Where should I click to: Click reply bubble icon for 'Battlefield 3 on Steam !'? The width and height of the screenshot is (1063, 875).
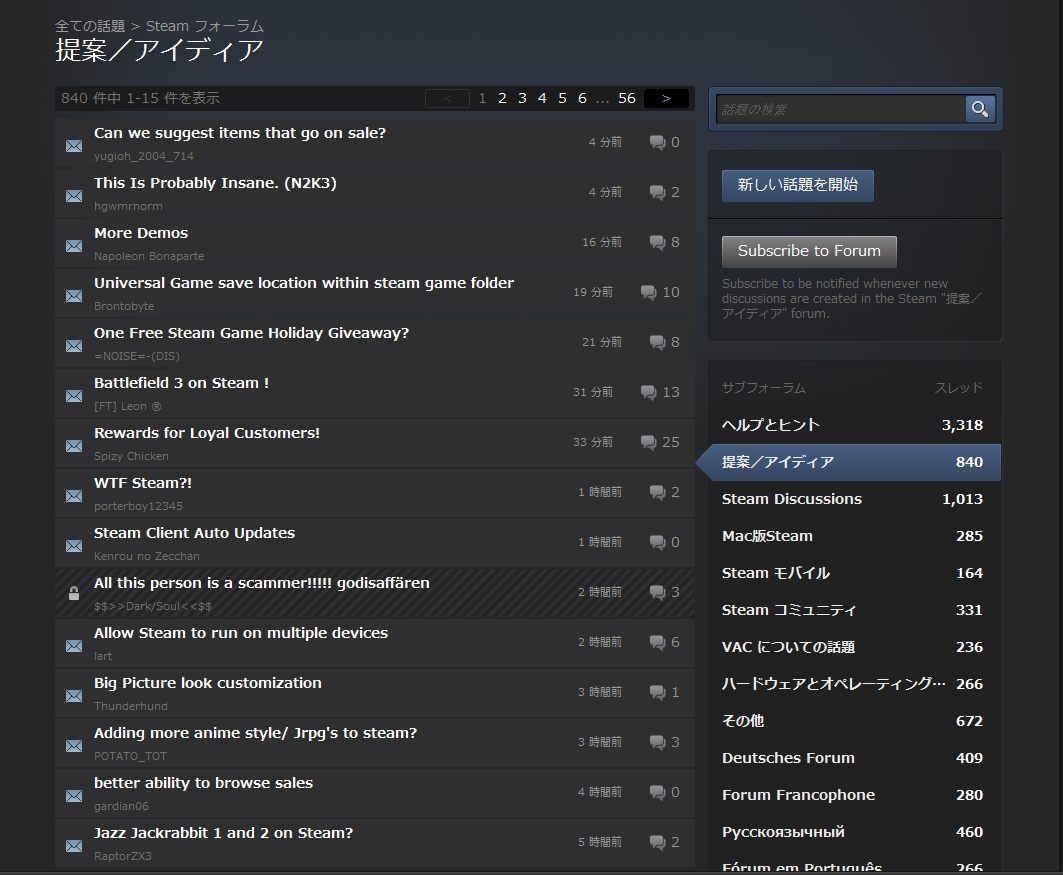tap(648, 393)
